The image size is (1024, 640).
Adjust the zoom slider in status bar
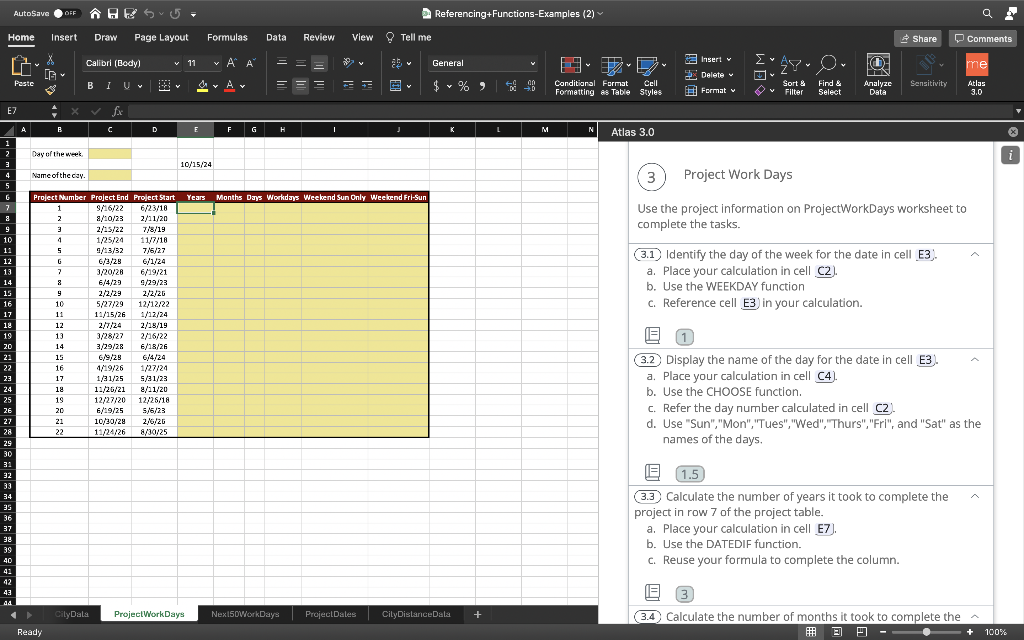click(928, 632)
